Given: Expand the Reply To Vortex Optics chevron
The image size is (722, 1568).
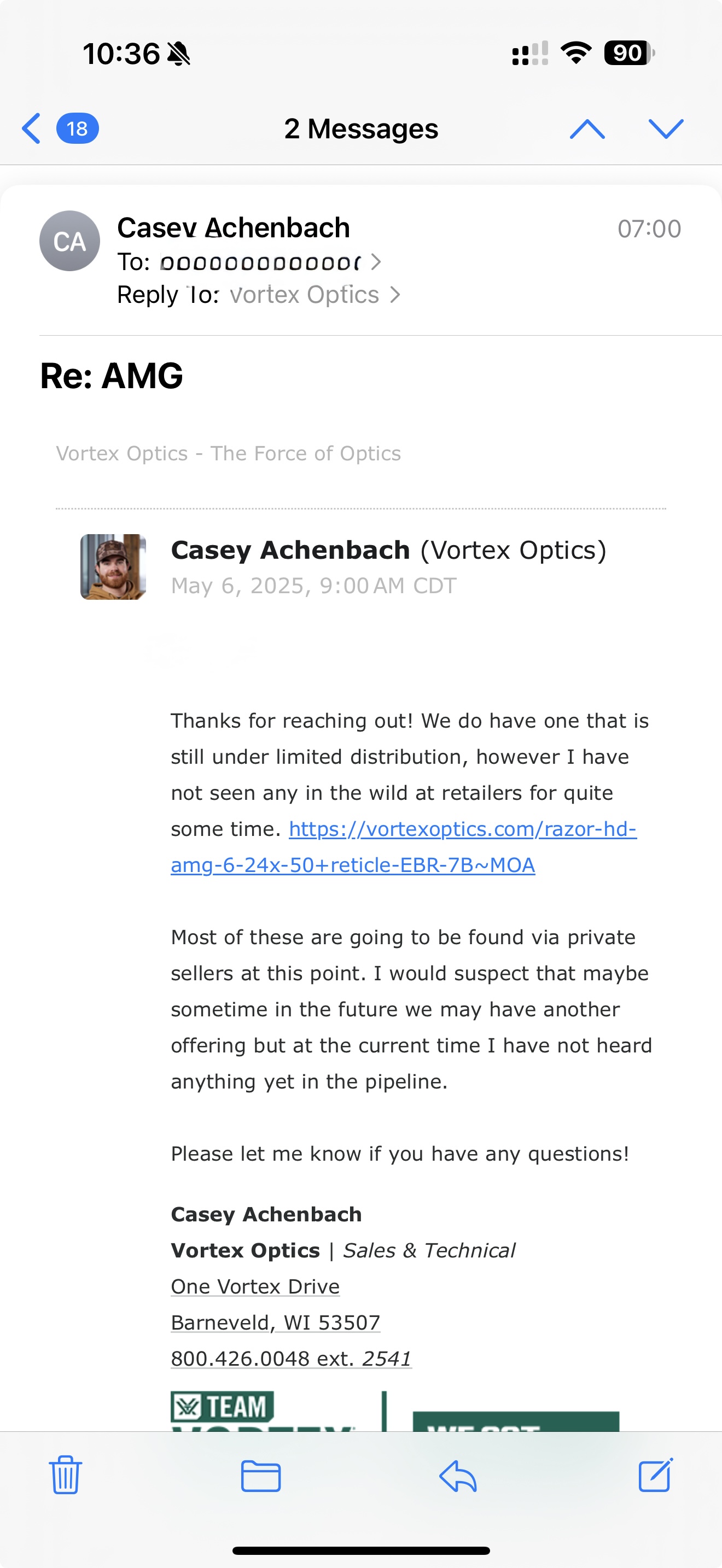Looking at the screenshot, I should pos(395,295).
